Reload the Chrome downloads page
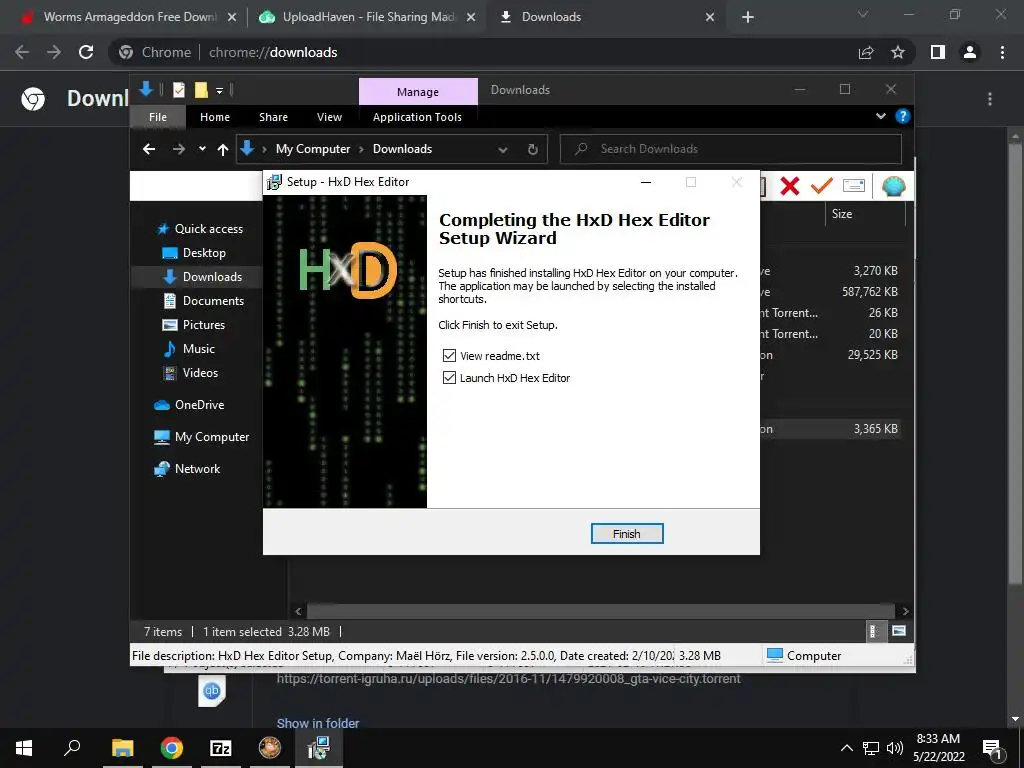Viewport: 1024px width, 768px height. (x=86, y=52)
